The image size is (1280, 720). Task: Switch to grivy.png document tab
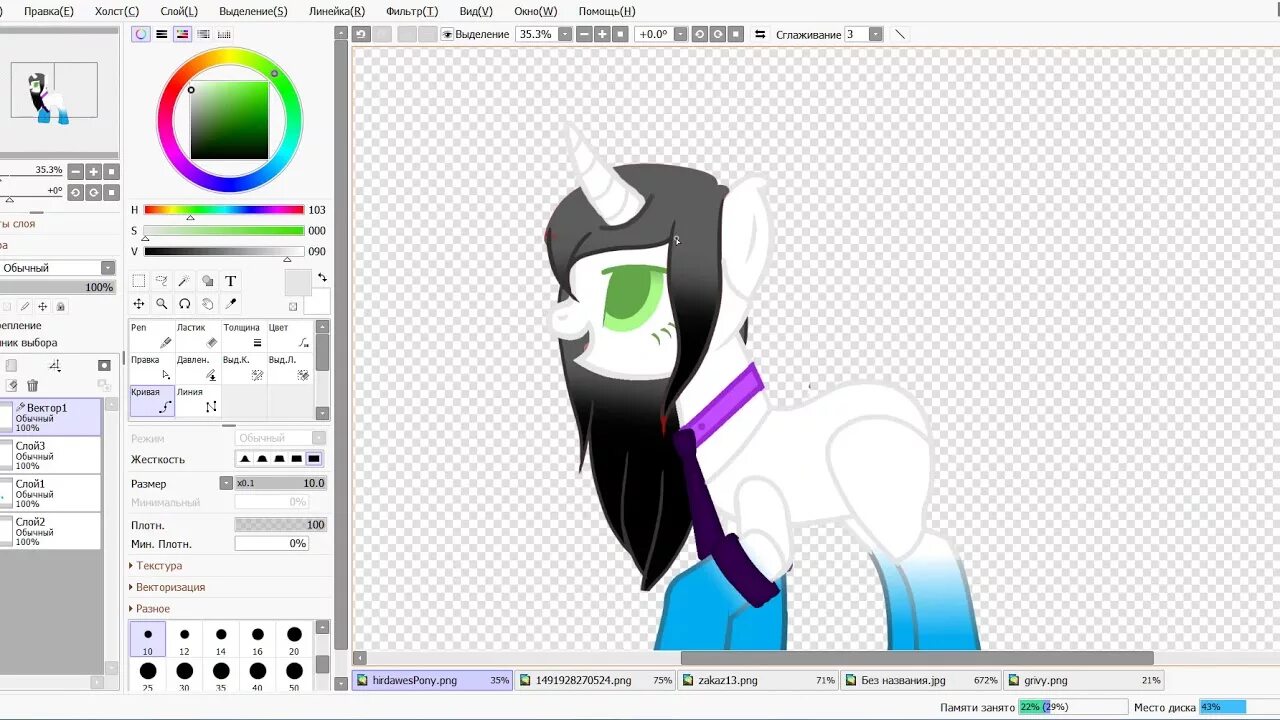(1082, 680)
